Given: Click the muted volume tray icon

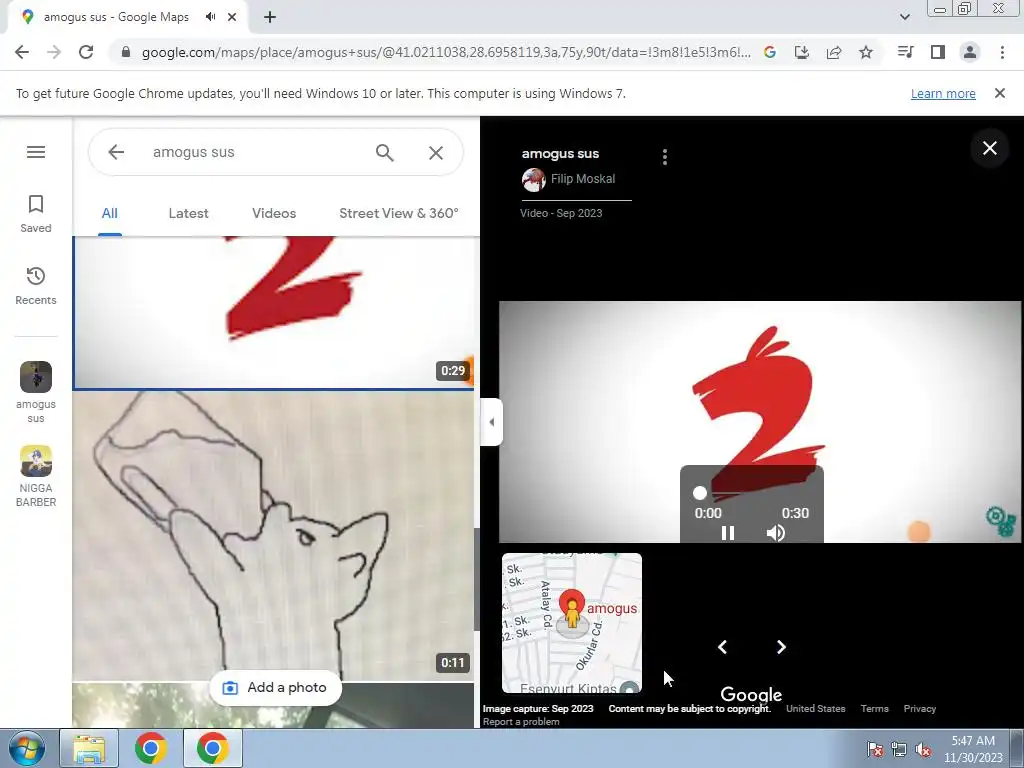Looking at the screenshot, I should [x=923, y=749].
